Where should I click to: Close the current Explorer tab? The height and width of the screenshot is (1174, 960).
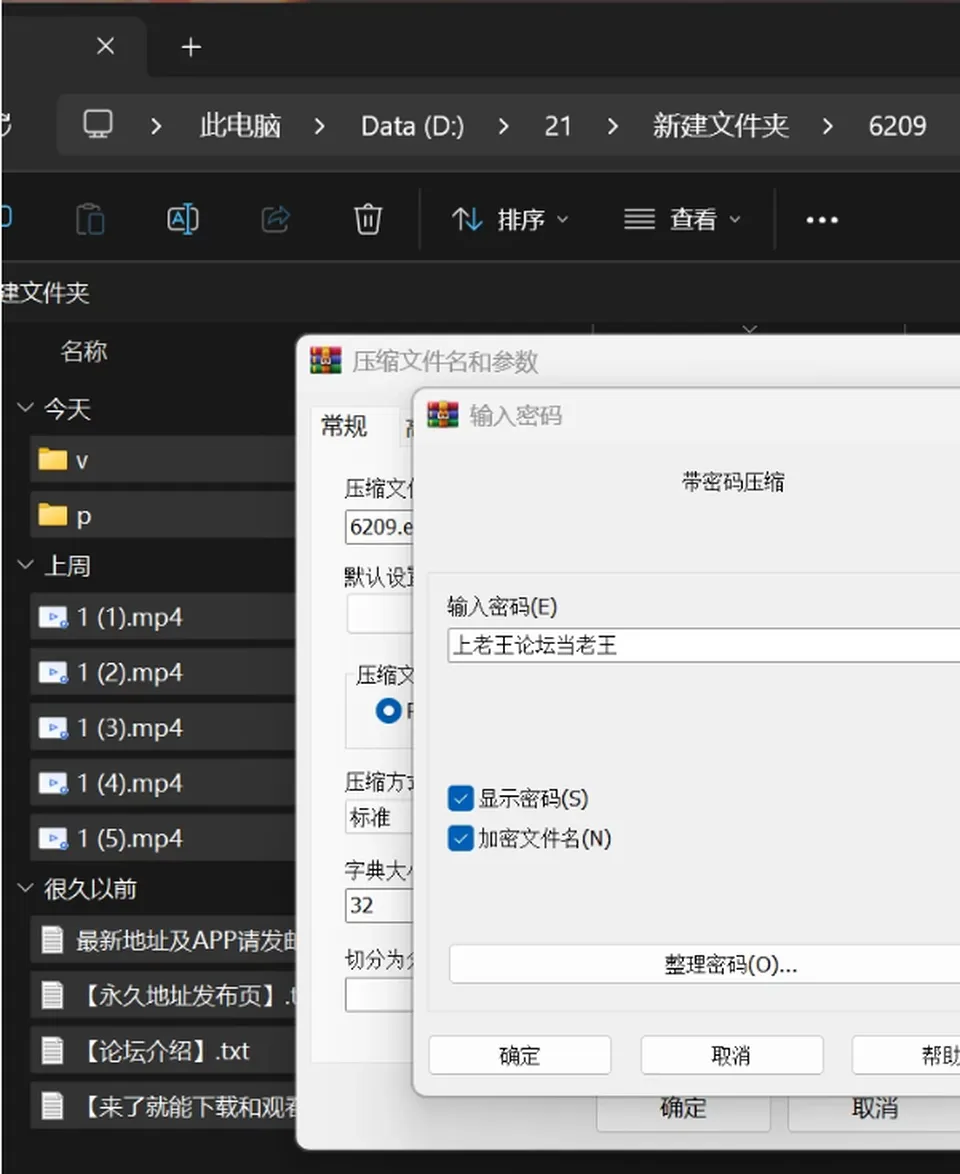106,46
